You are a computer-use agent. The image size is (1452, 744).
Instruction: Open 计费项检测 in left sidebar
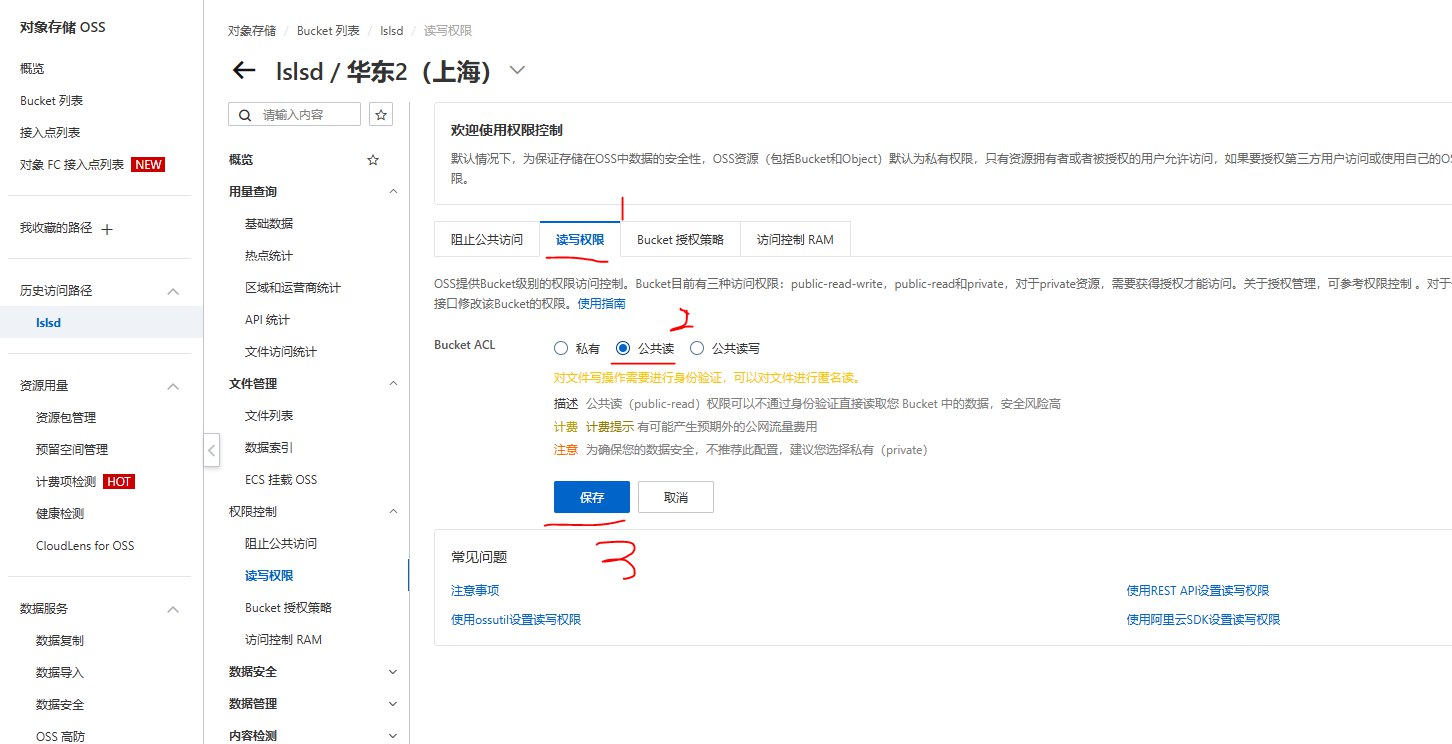[x=66, y=482]
